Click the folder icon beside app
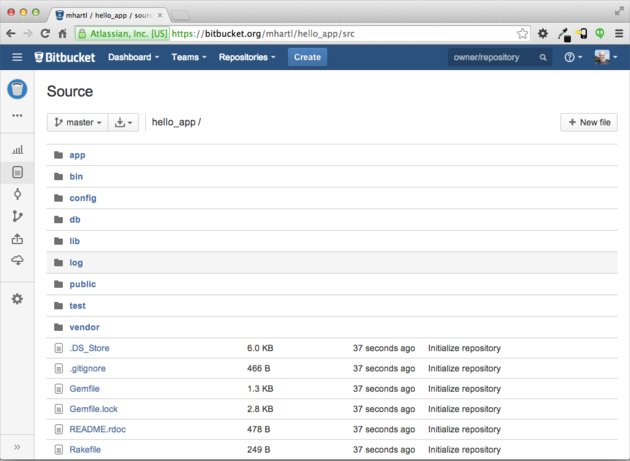630x461 pixels. coord(59,155)
